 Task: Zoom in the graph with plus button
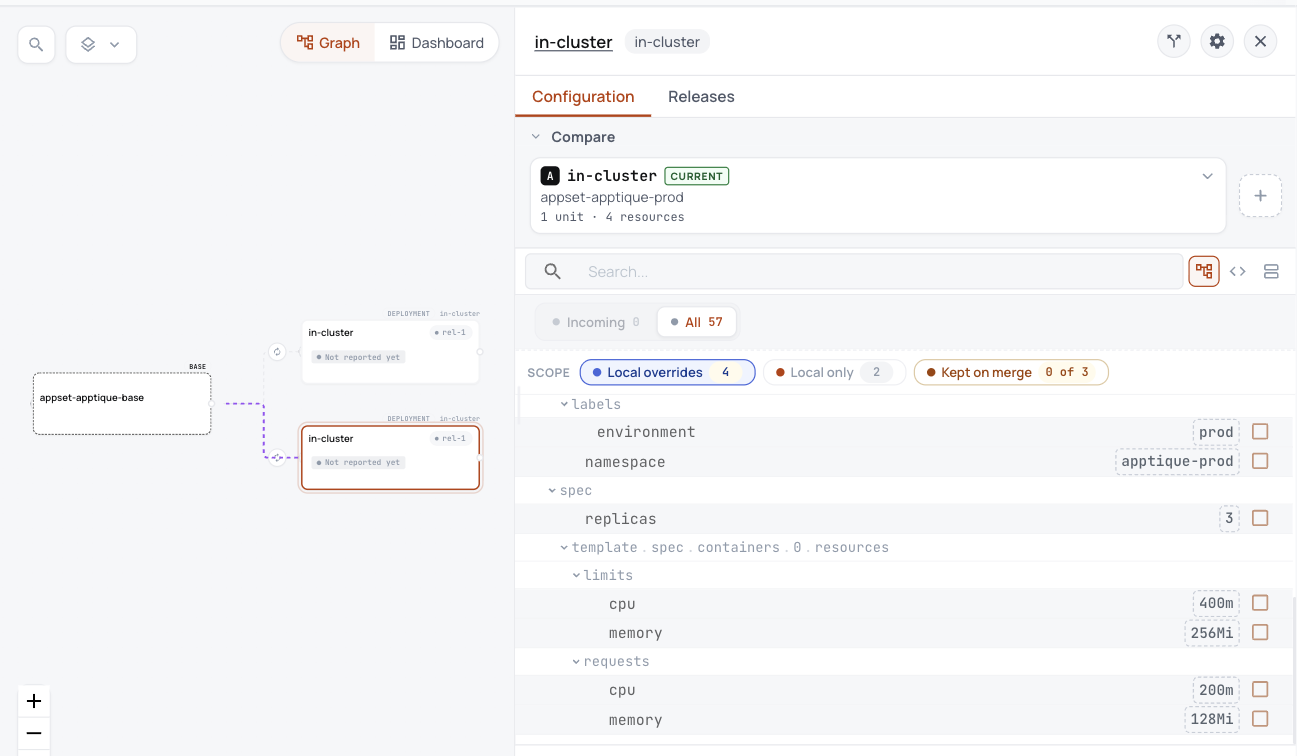point(34,701)
